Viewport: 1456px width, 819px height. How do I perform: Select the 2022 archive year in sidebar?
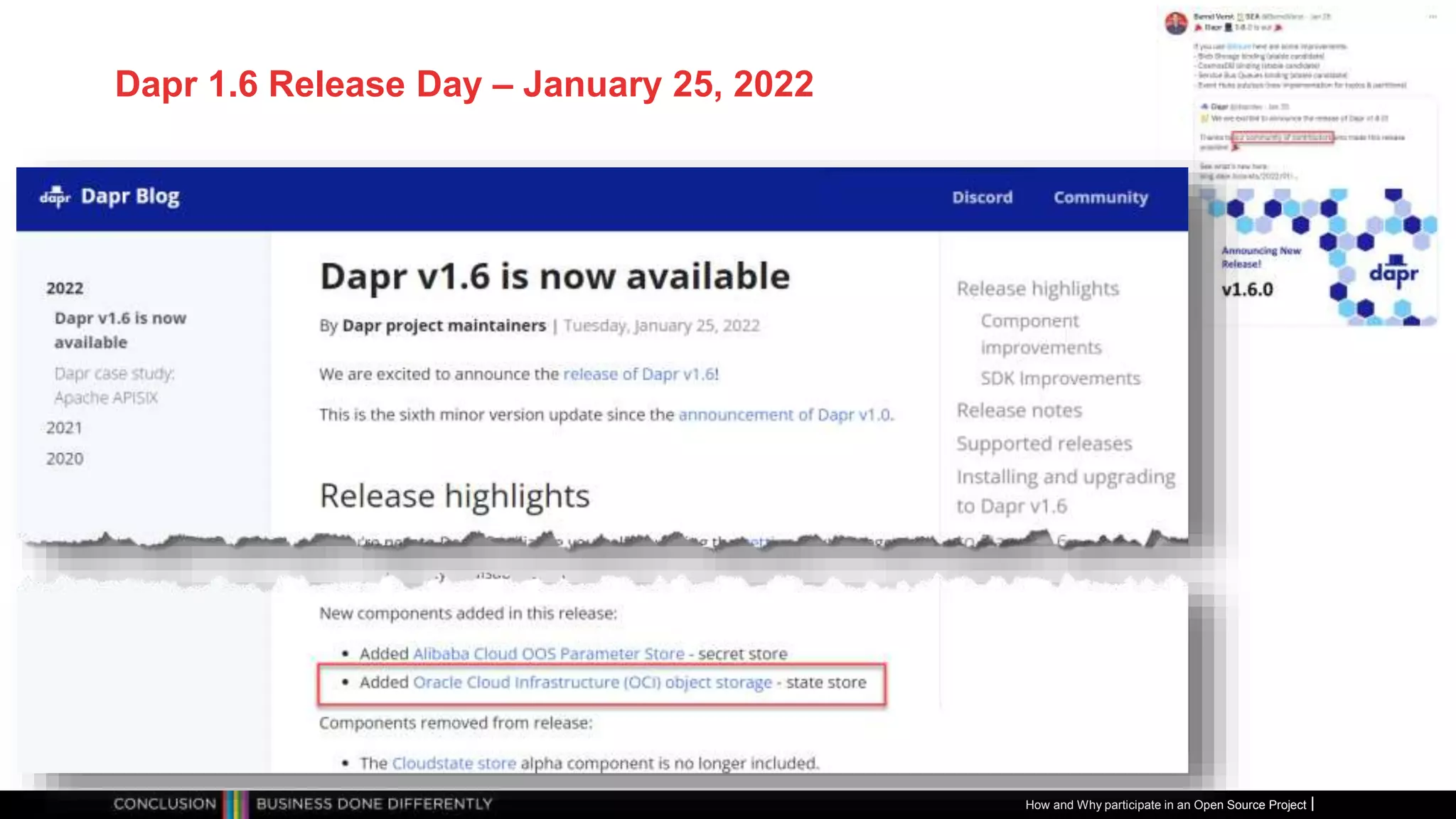pos(65,288)
